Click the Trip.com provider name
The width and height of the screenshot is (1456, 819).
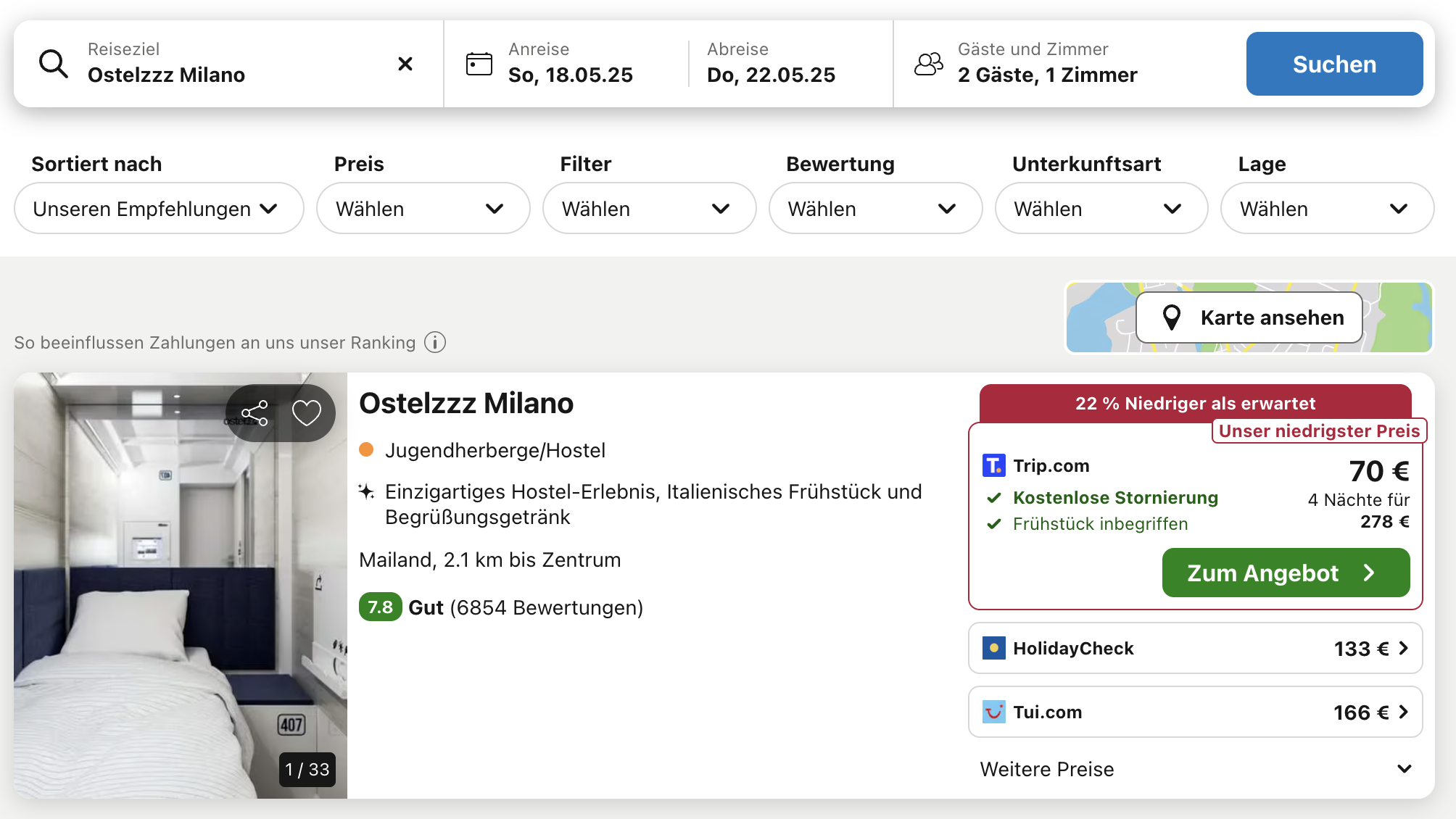point(1051,465)
